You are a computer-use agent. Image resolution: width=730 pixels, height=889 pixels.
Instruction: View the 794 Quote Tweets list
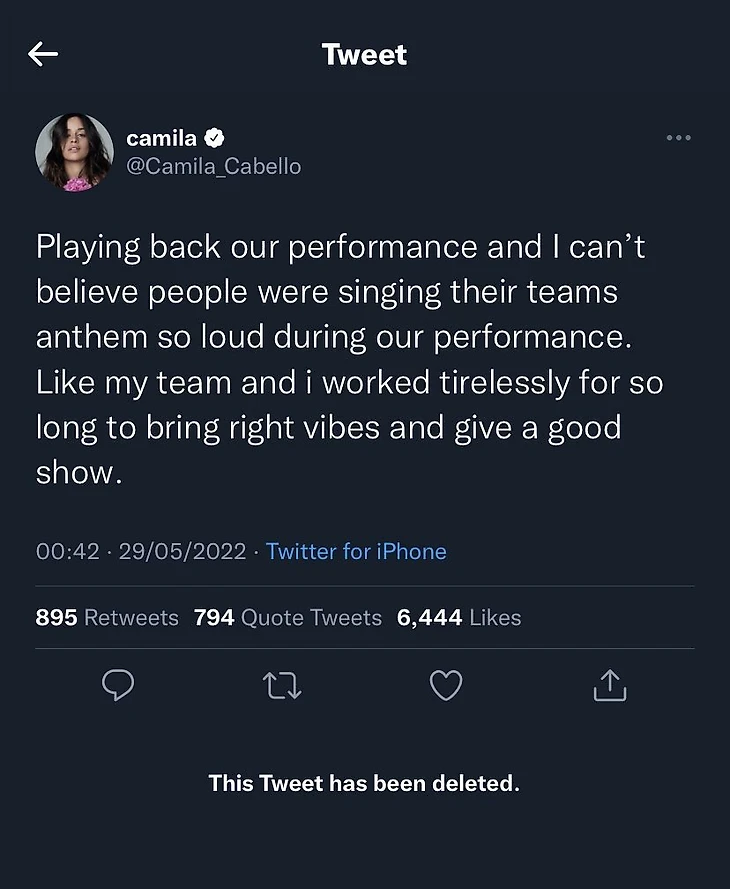tap(288, 618)
